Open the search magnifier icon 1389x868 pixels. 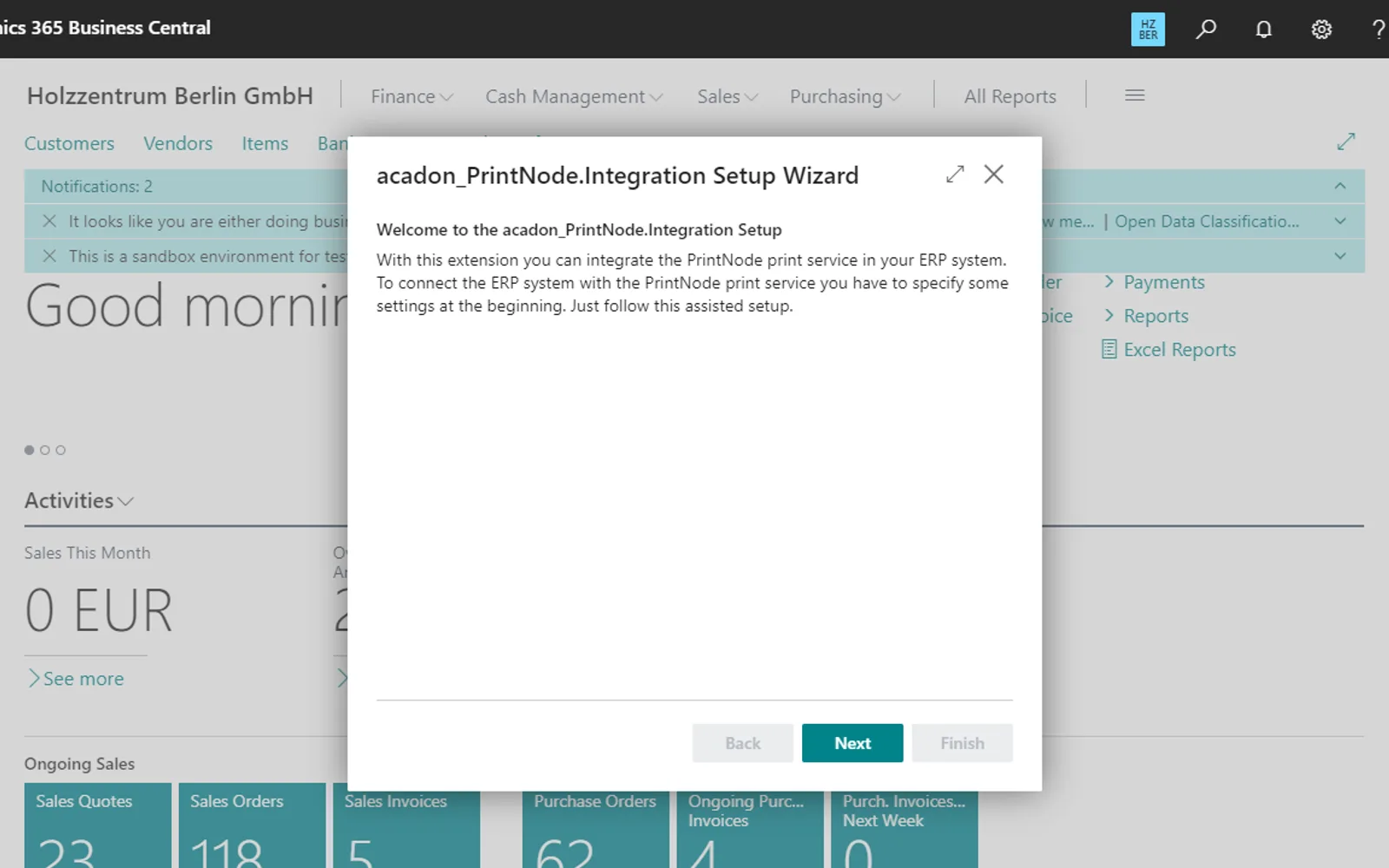(1206, 29)
